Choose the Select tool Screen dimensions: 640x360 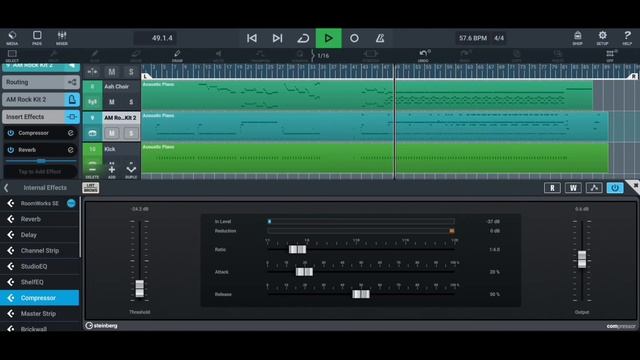12,56
